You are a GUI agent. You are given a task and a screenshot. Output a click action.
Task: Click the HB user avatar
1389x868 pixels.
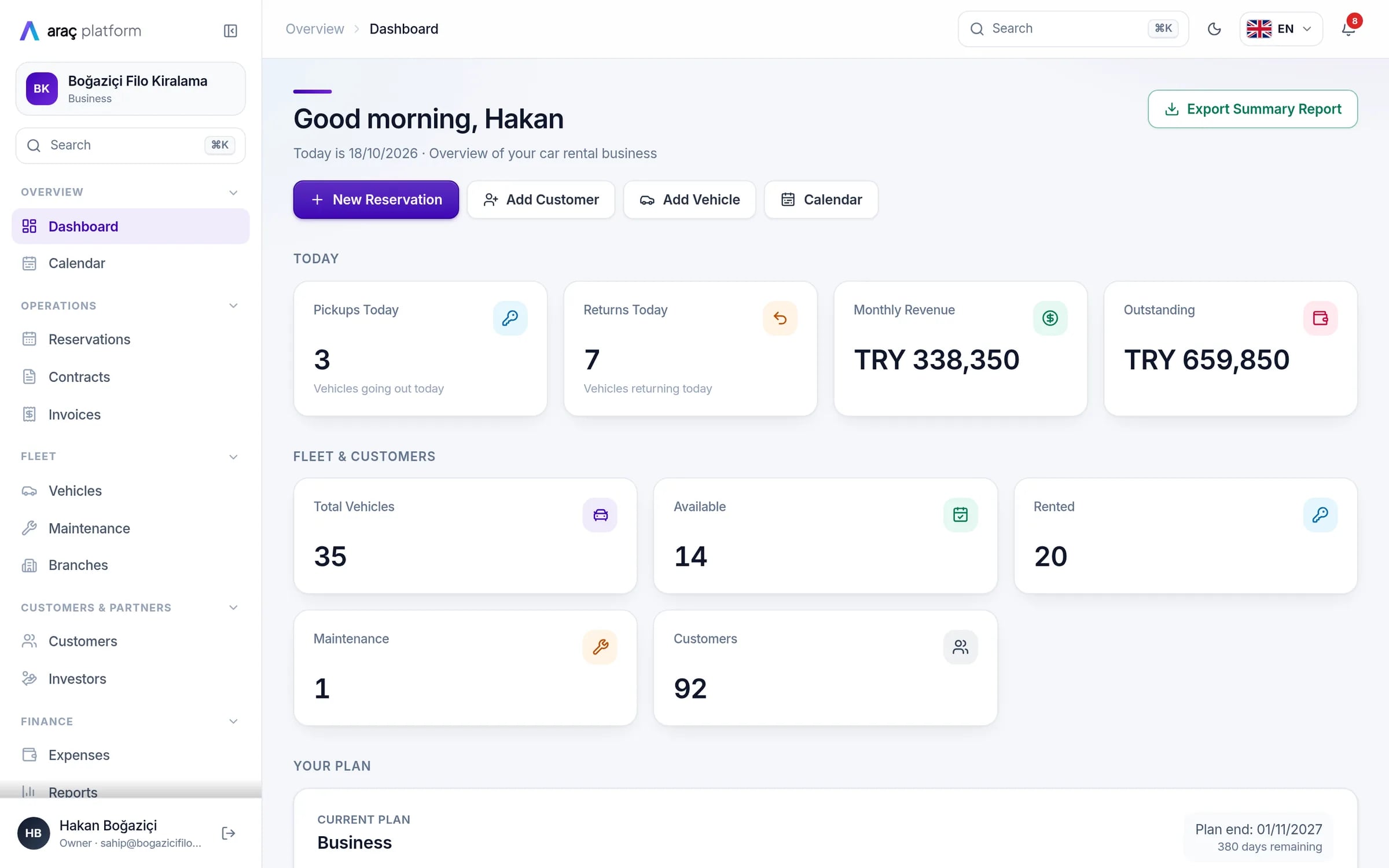pyautogui.click(x=34, y=833)
